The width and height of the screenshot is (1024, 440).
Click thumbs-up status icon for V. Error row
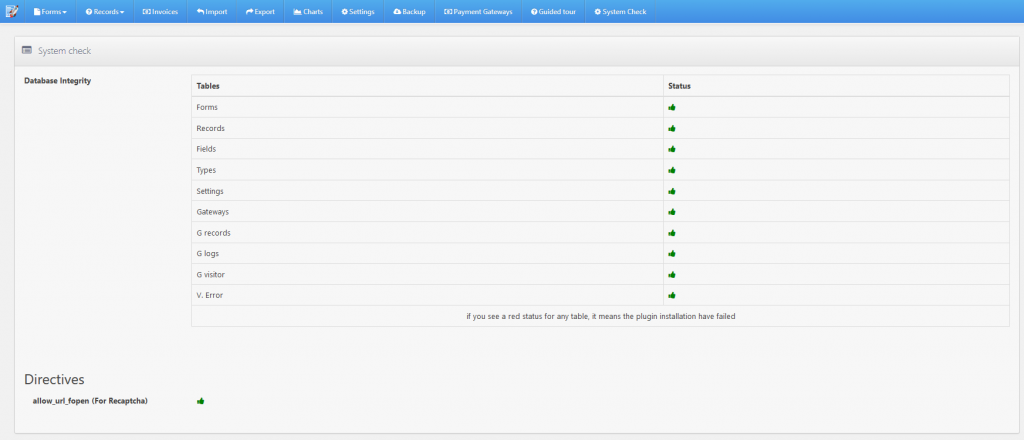pos(672,295)
